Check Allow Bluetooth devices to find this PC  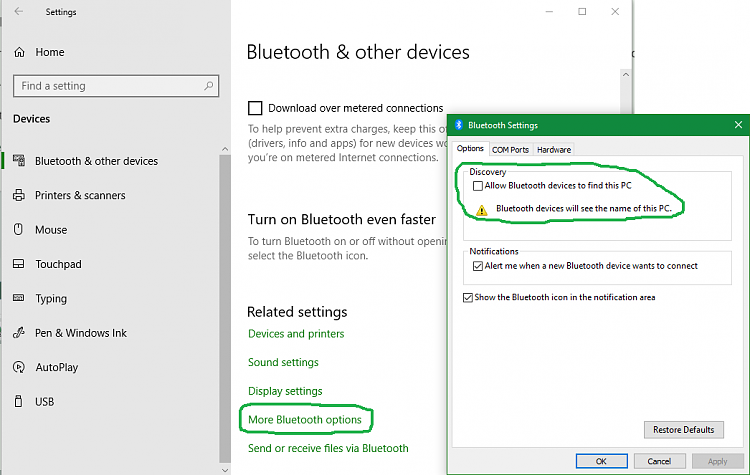(477, 186)
